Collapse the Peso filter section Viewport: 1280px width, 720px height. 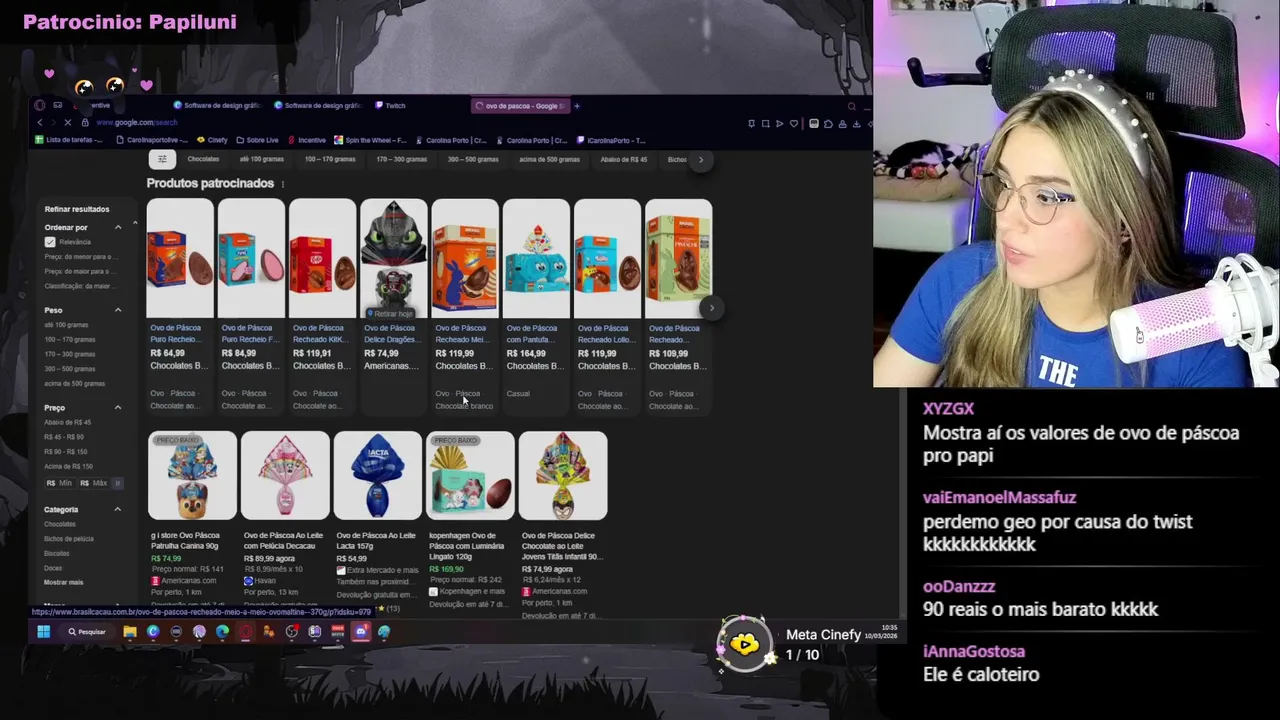(x=118, y=310)
